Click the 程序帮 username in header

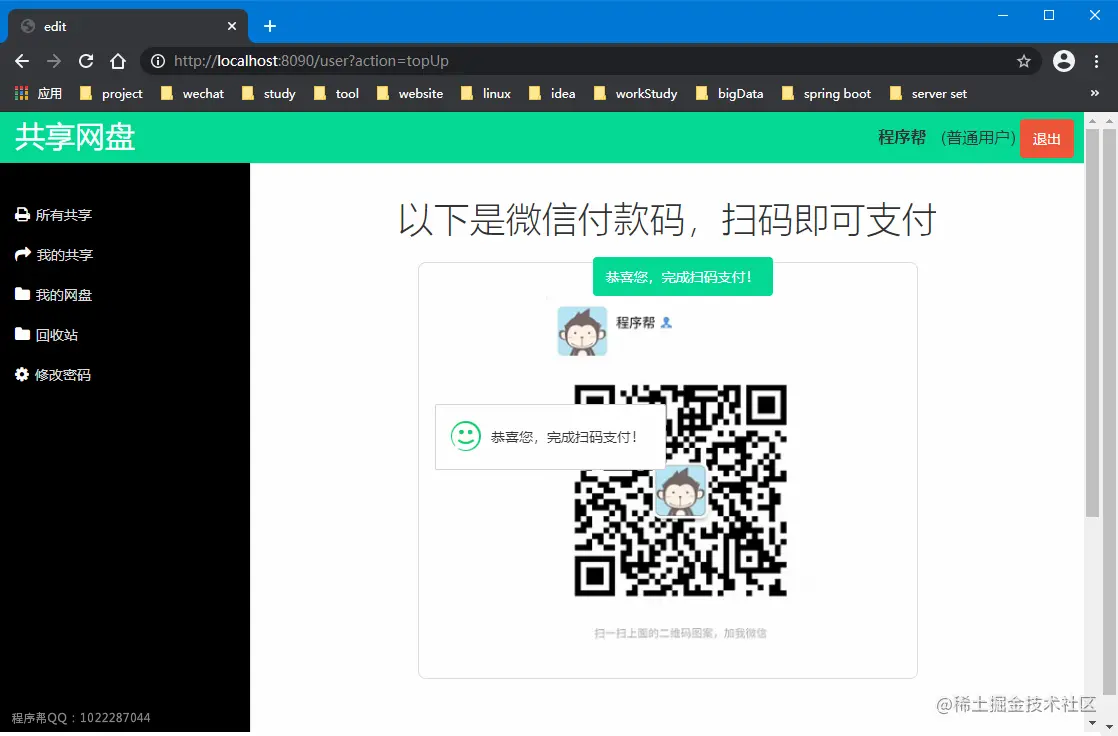pyautogui.click(x=902, y=138)
